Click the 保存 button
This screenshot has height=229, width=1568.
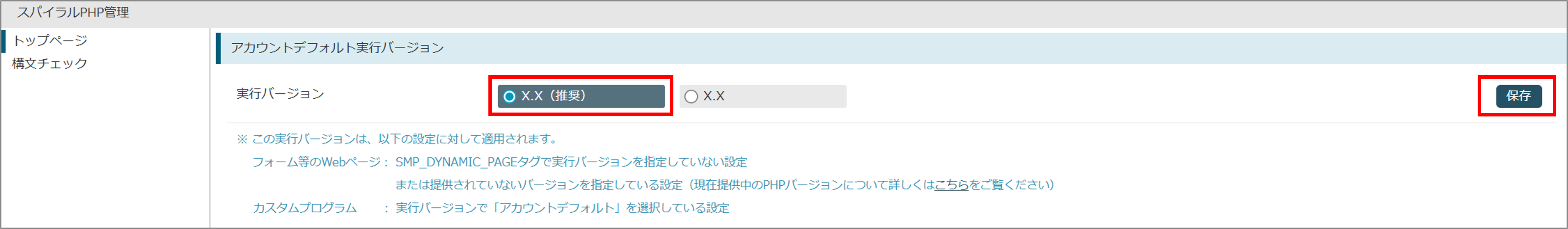[x=1519, y=96]
